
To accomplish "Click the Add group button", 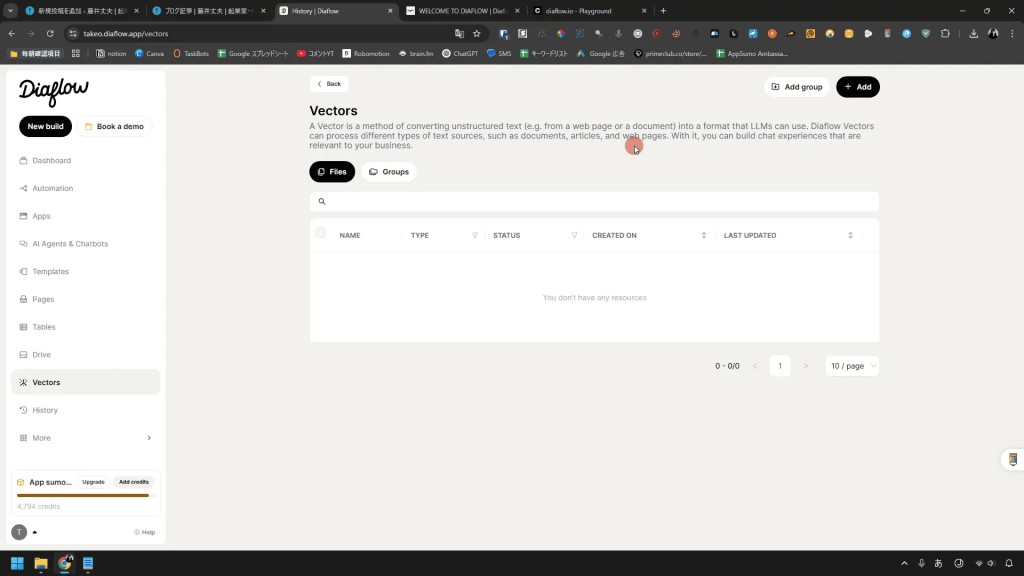I will coord(797,87).
